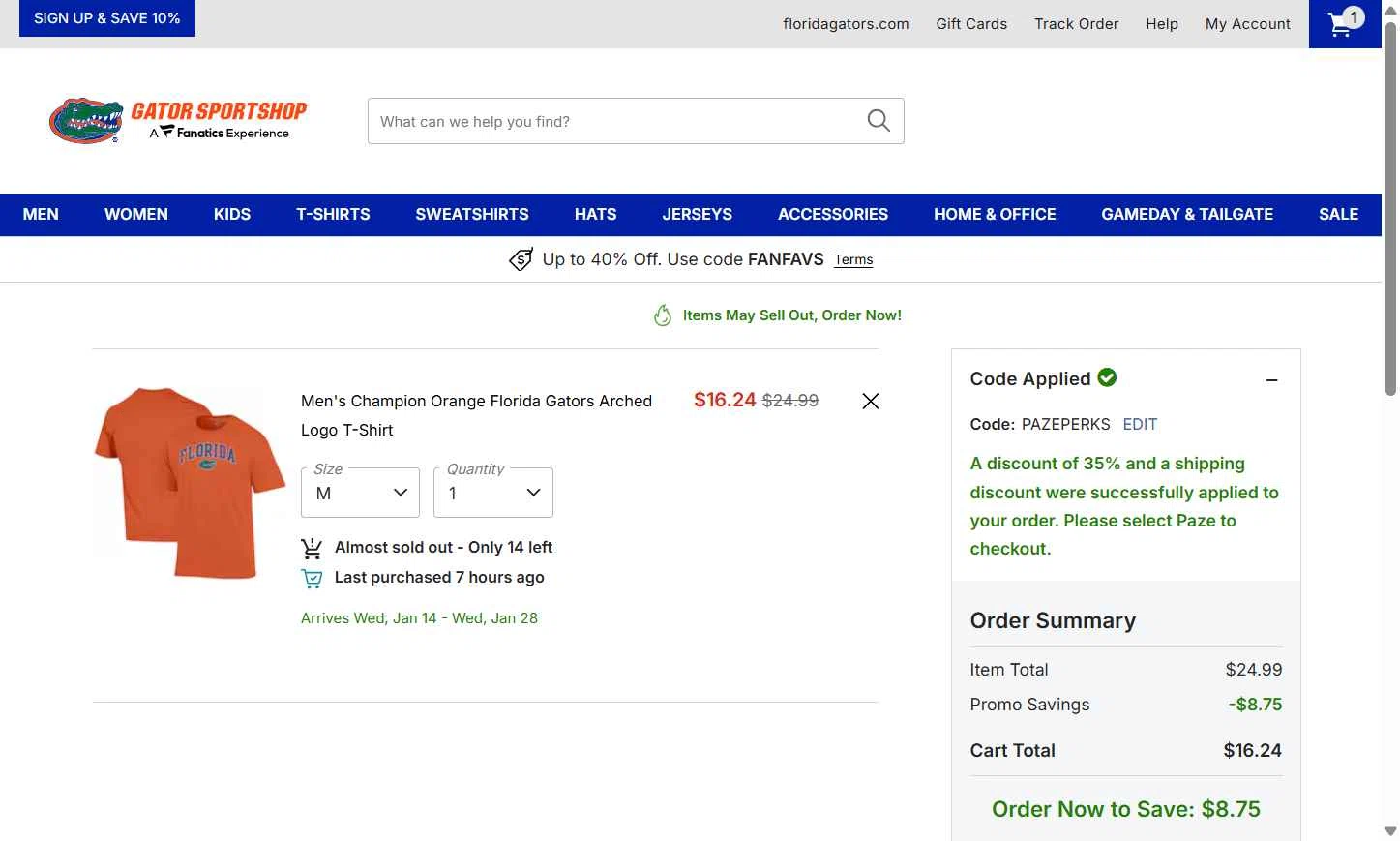Click the cart icon by Almost sold out
Screen dimensions: 1400x841
coord(312,549)
